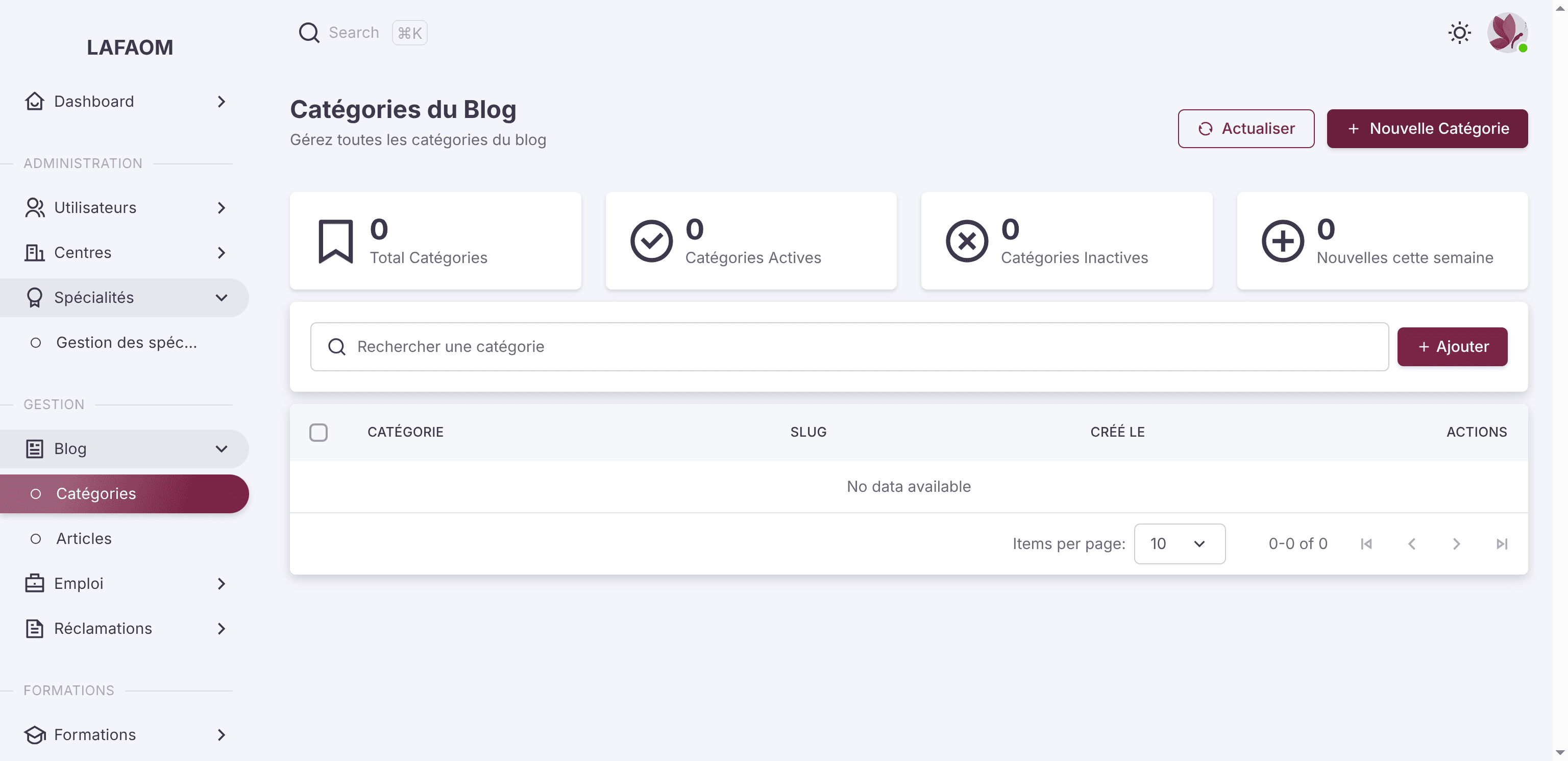Image resolution: width=1568 pixels, height=761 pixels.
Task: Go to previous page of table
Action: [1411, 544]
